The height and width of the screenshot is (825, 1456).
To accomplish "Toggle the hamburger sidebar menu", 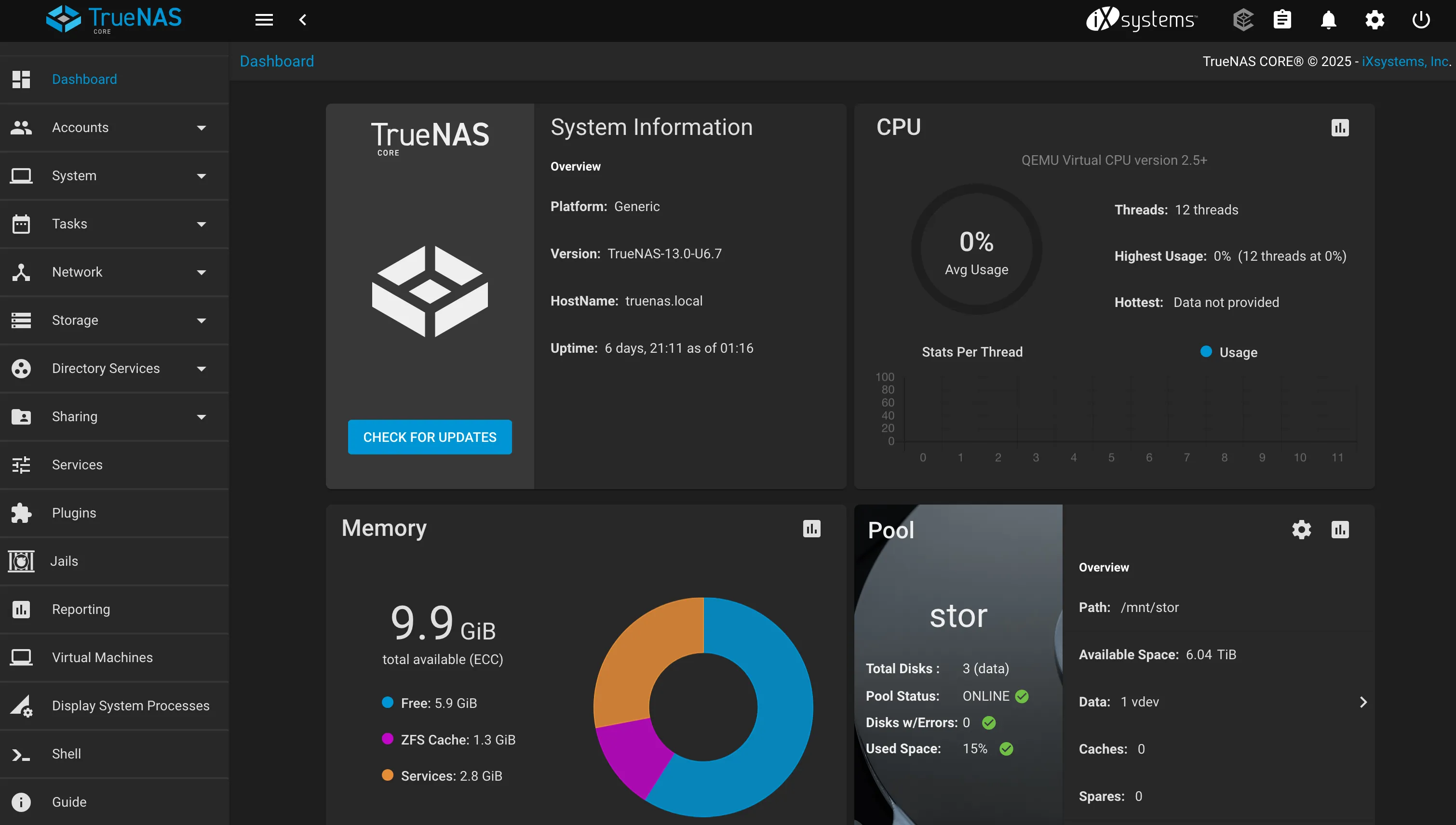I will 264,20.
